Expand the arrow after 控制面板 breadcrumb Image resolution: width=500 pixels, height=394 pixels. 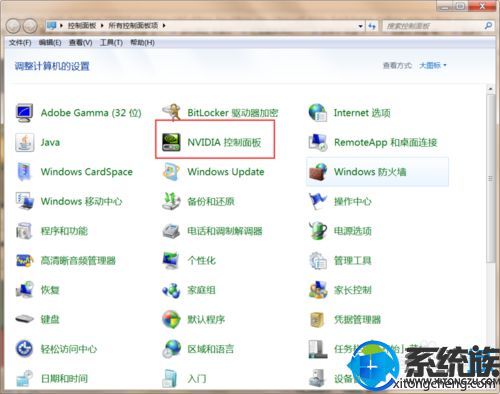click(x=102, y=25)
